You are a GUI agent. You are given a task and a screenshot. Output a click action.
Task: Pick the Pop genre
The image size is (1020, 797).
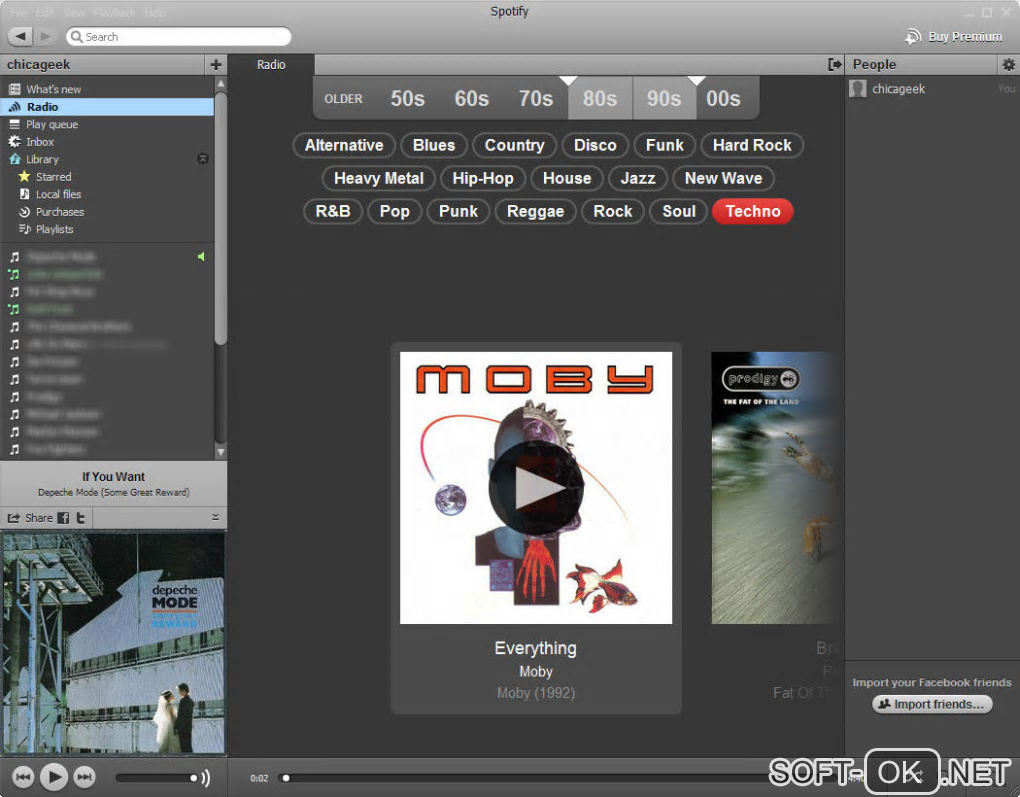point(395,211)
